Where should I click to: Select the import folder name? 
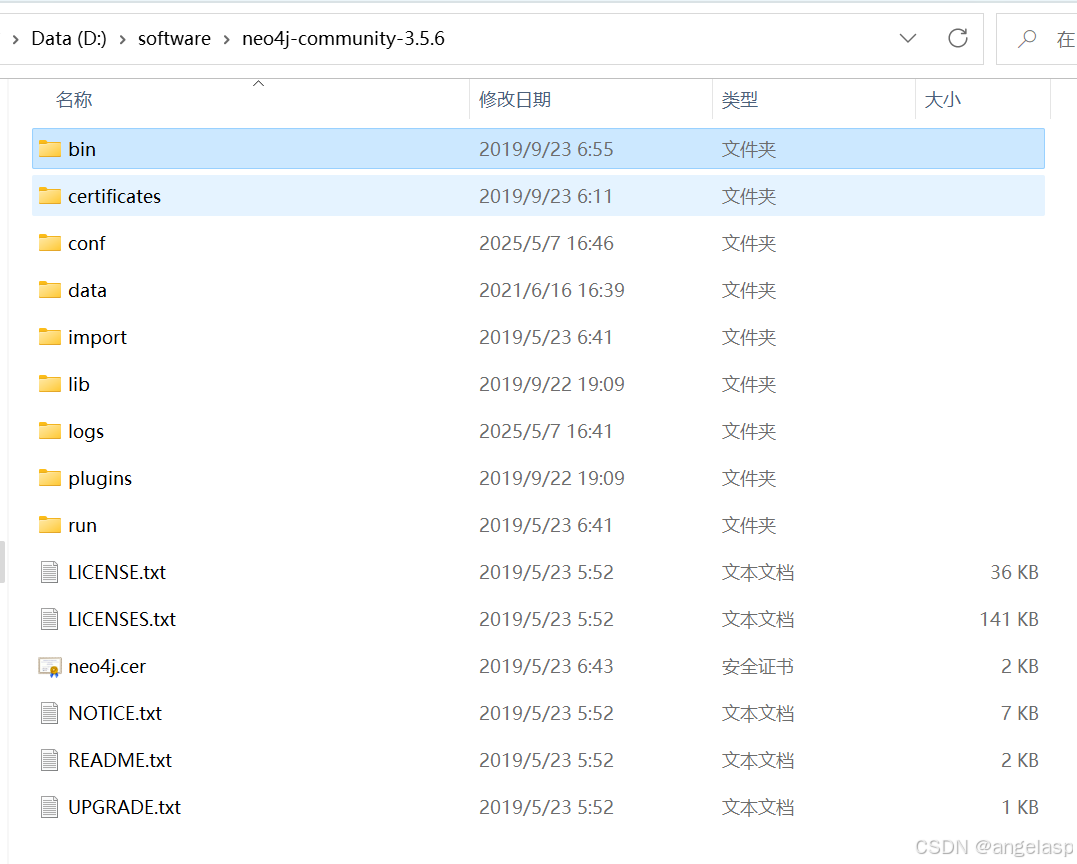pos(98,337)
